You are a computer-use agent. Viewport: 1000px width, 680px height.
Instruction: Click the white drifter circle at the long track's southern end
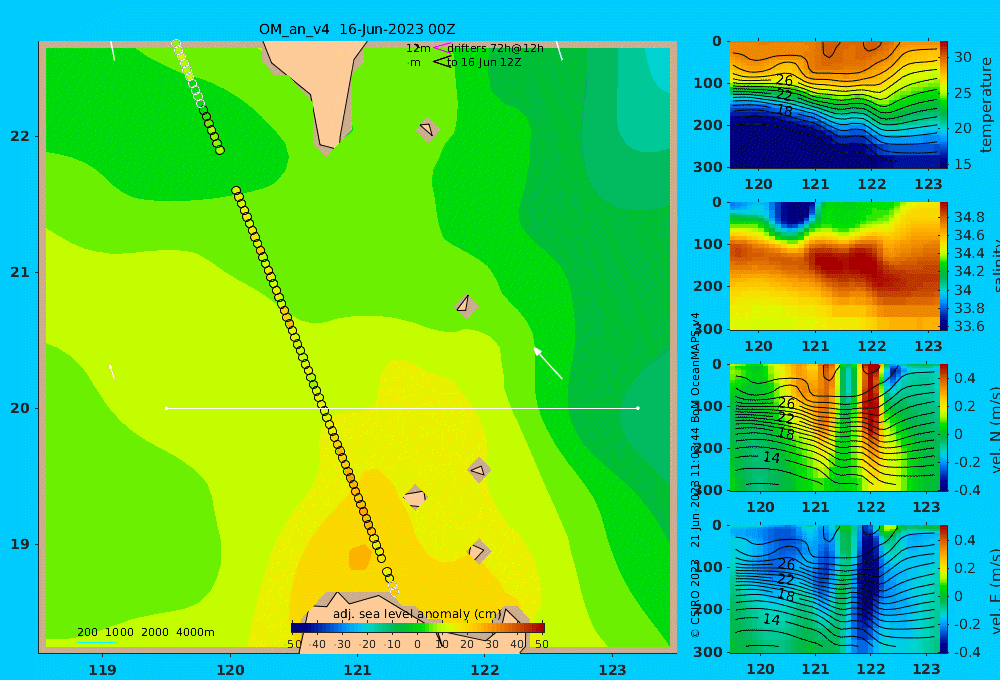394,592
